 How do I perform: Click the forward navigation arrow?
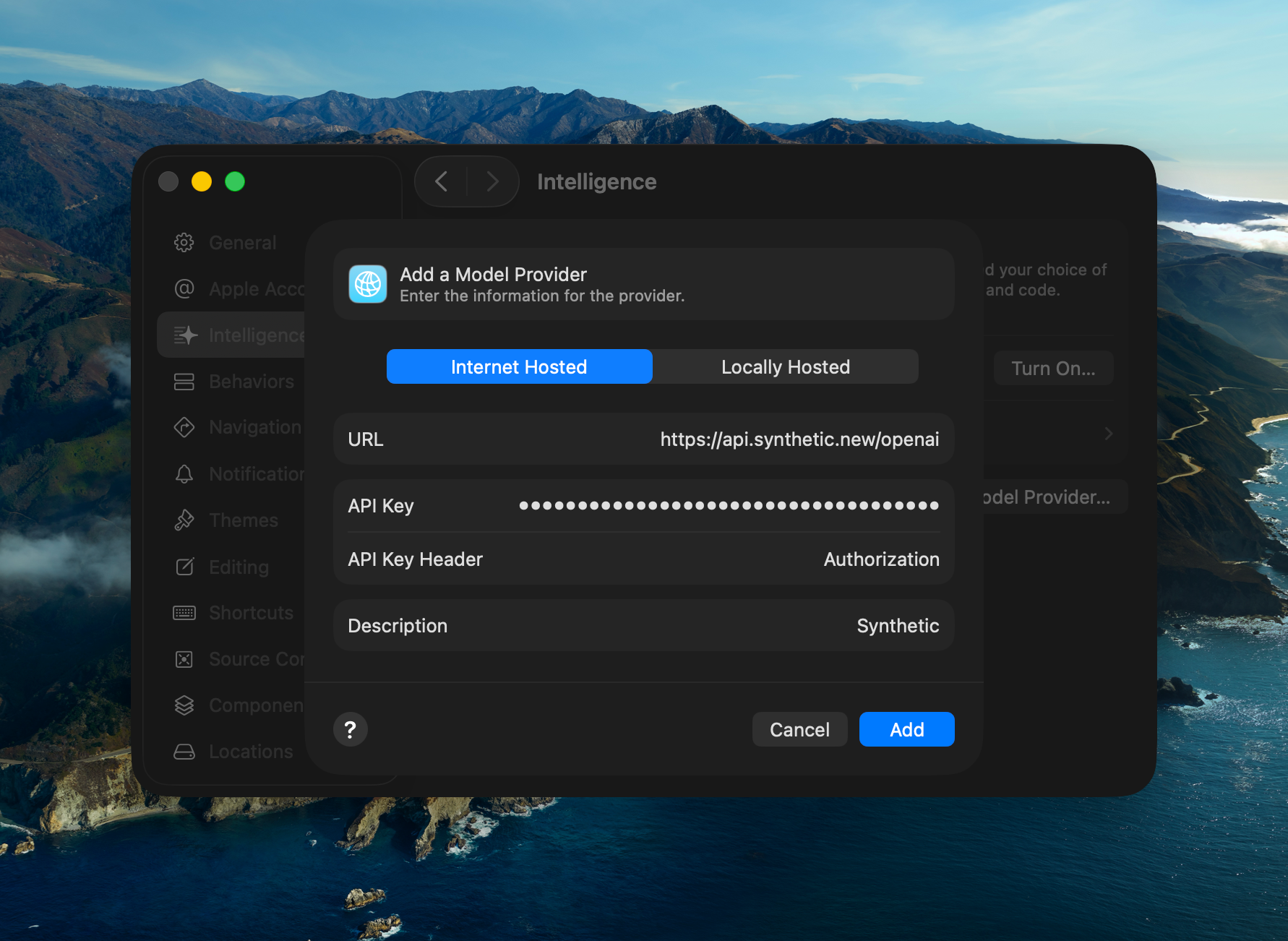(492, 181)
